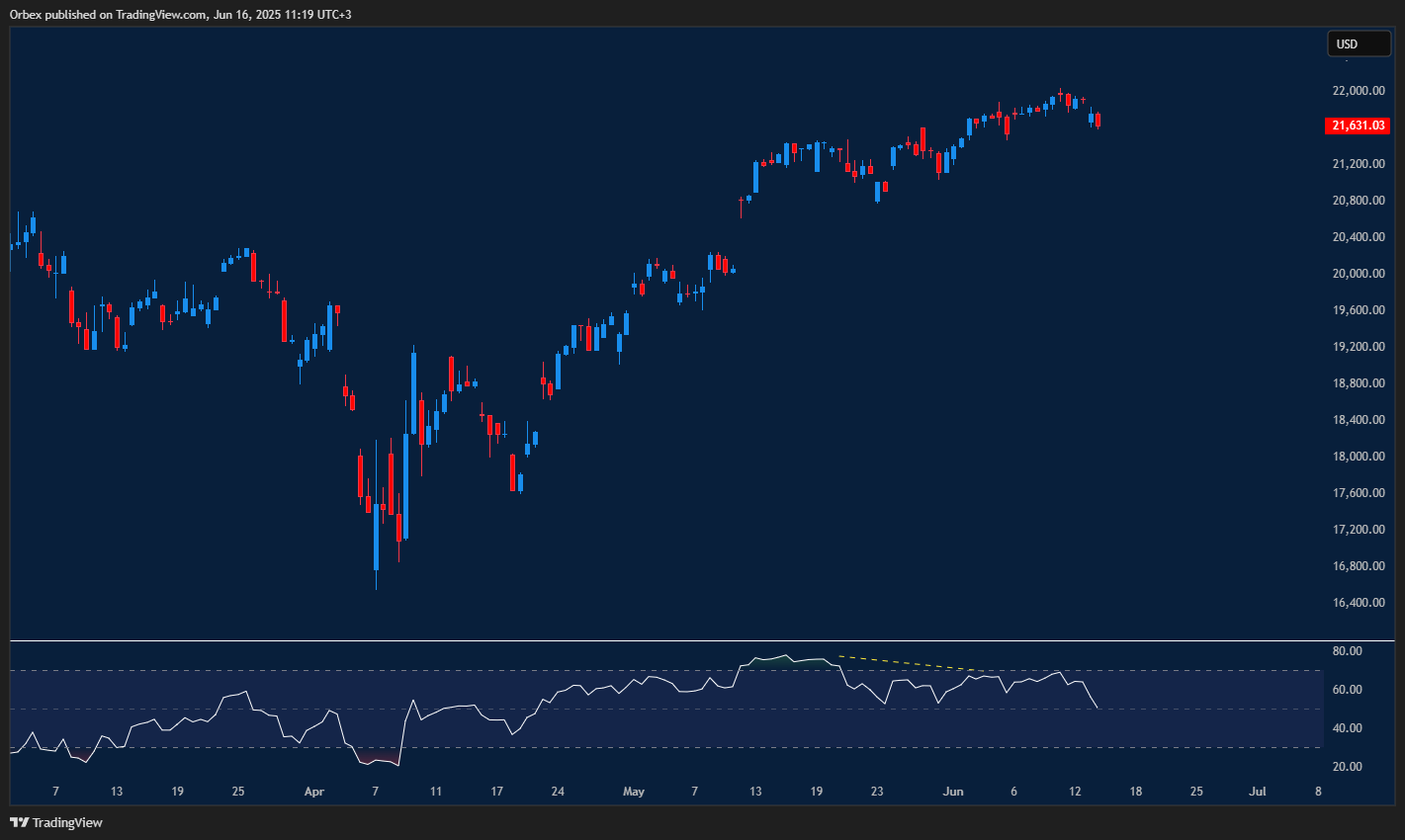Click the red 21,631.03 price label

[x=1359, y=126]
